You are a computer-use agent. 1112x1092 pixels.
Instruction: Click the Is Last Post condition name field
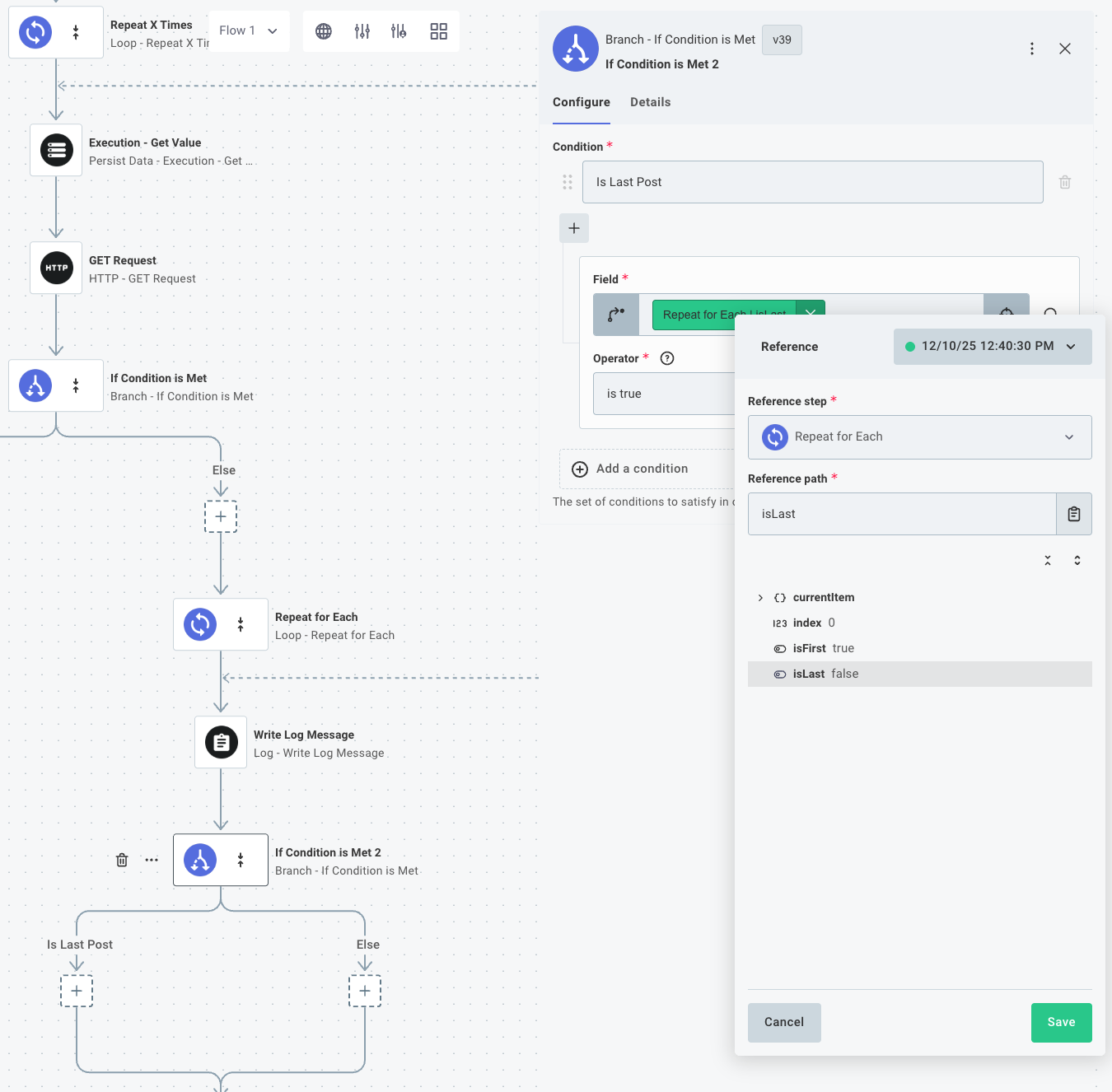click(x=812, y=181)
